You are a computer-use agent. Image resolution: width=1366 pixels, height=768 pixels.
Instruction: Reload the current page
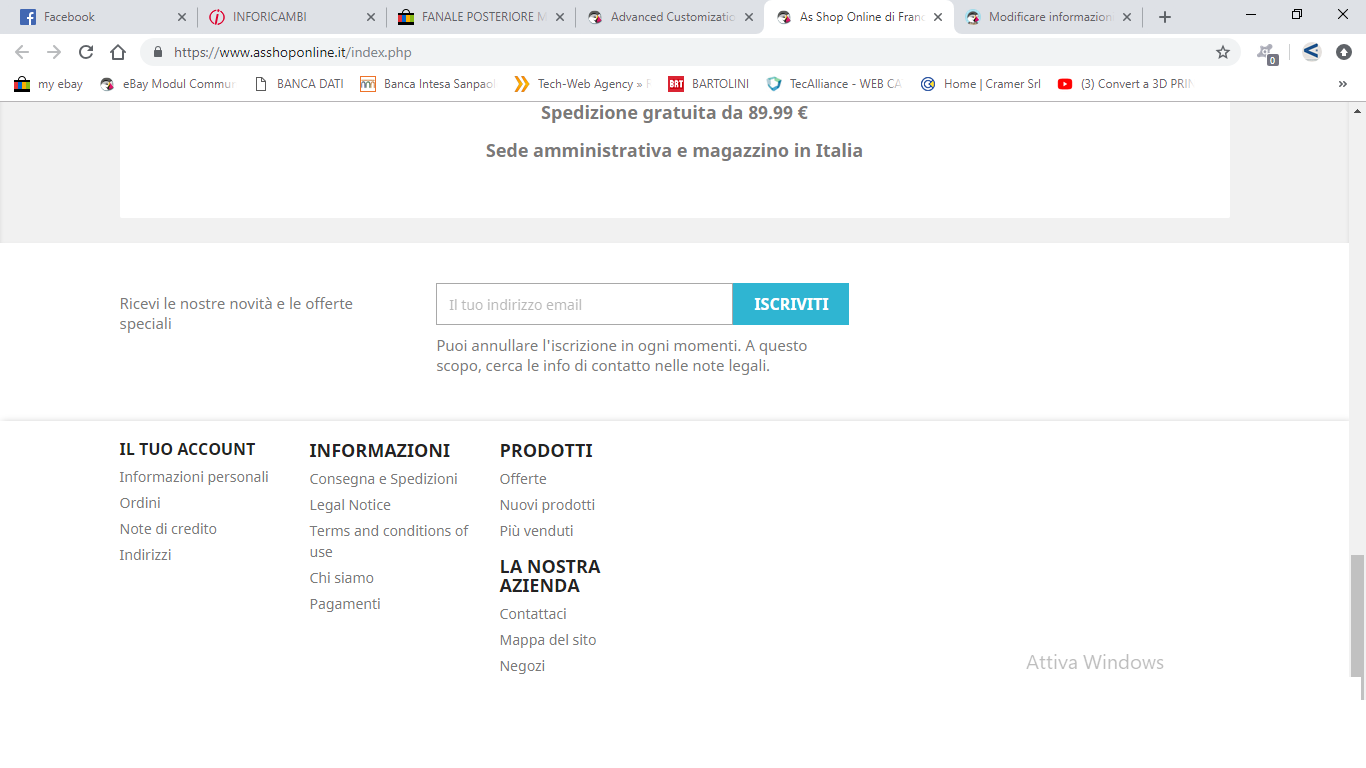click(86, 52)
